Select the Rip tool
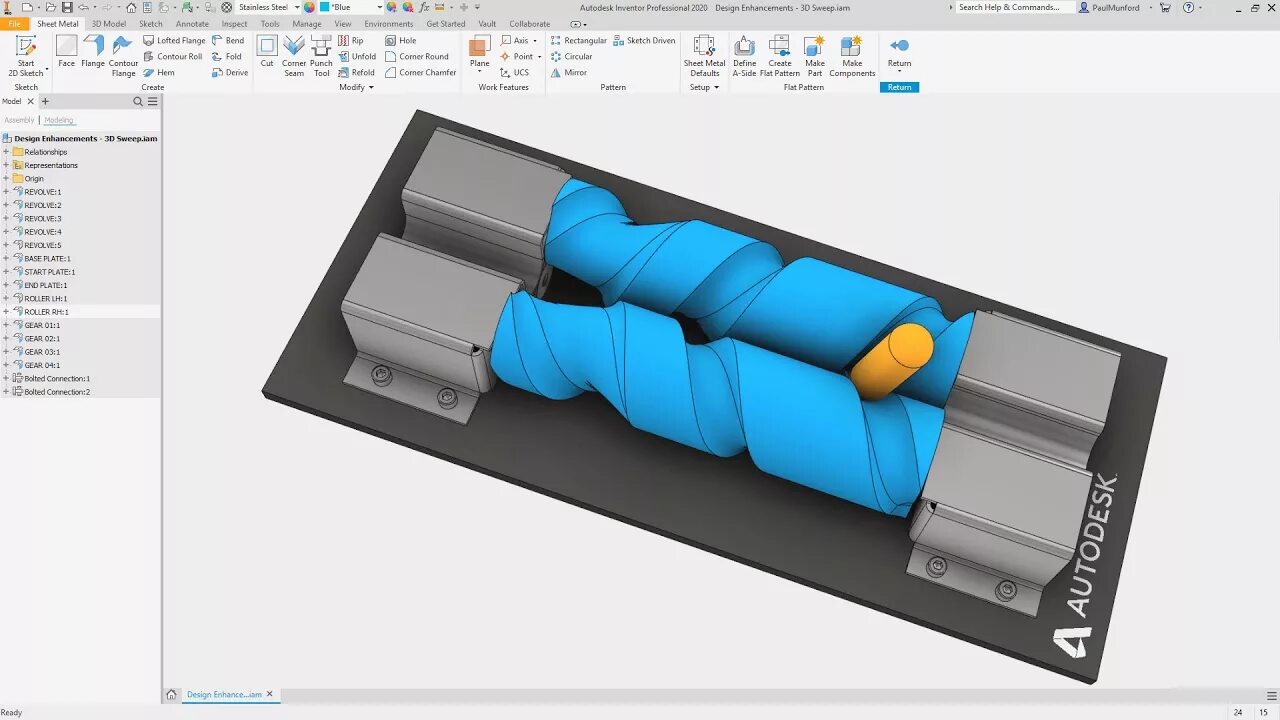Viewport: 1280px width, 720px height. (x=351, y=41)
